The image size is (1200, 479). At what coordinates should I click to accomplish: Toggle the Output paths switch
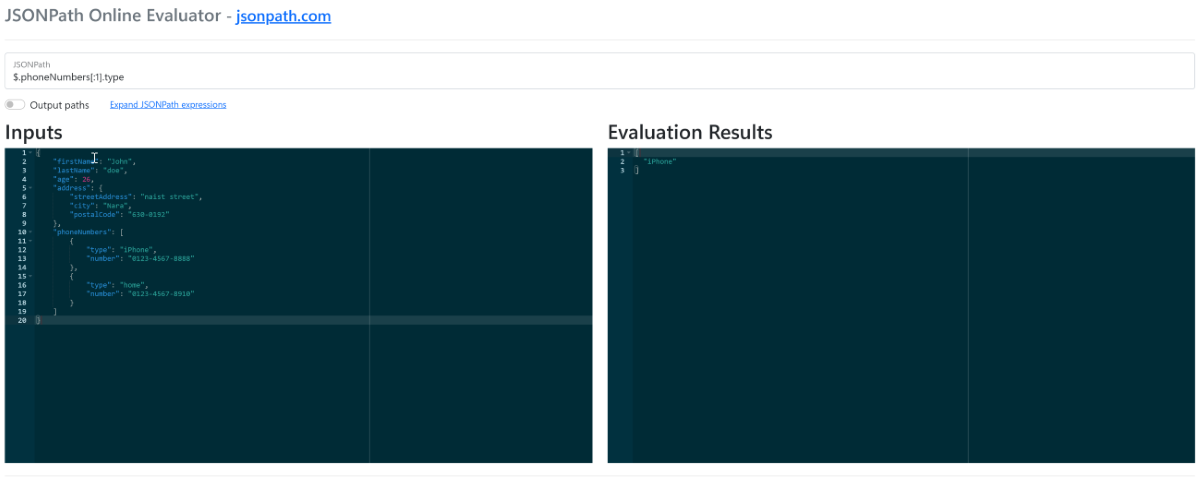tap(14, 105)
